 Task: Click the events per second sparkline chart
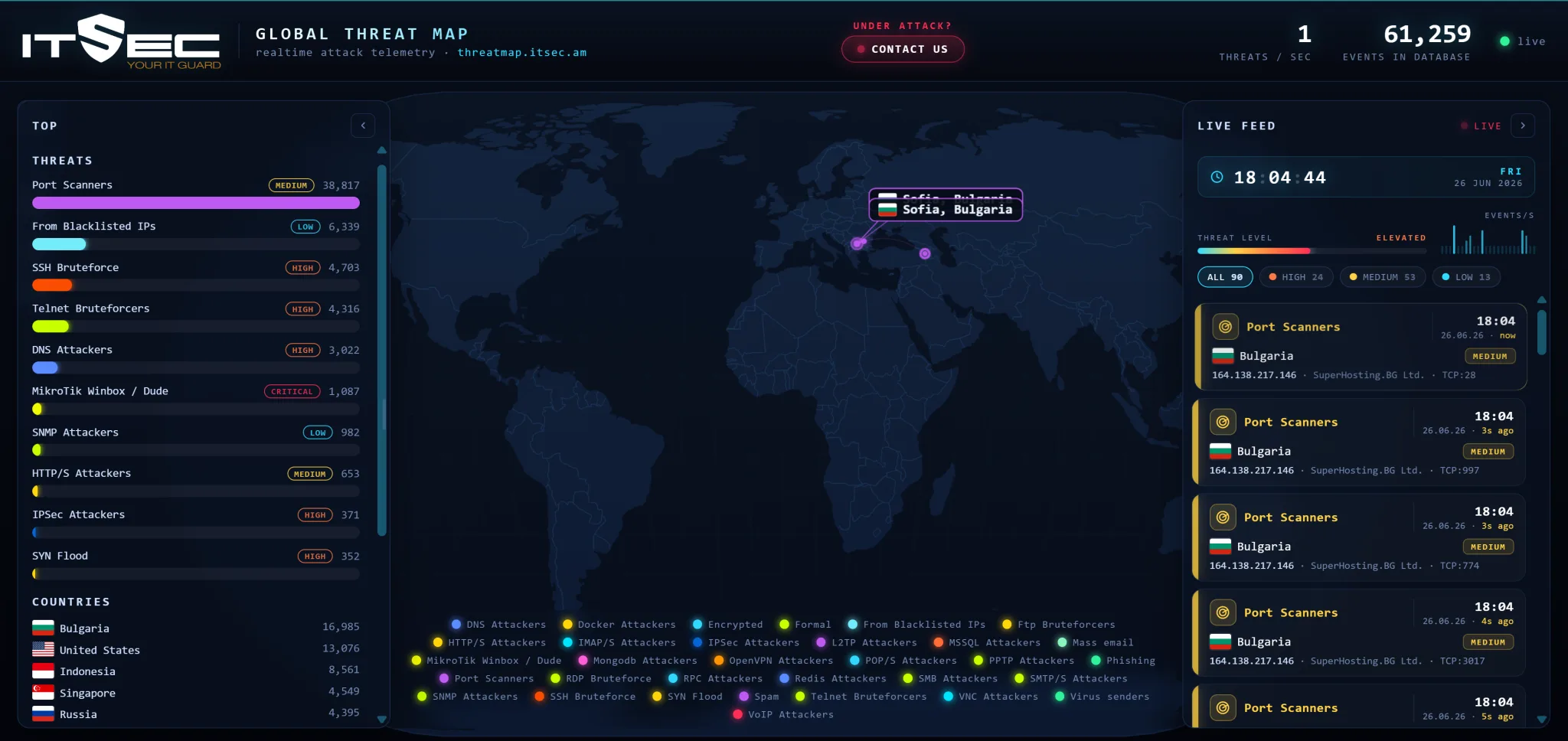(x=1487, y=240)
